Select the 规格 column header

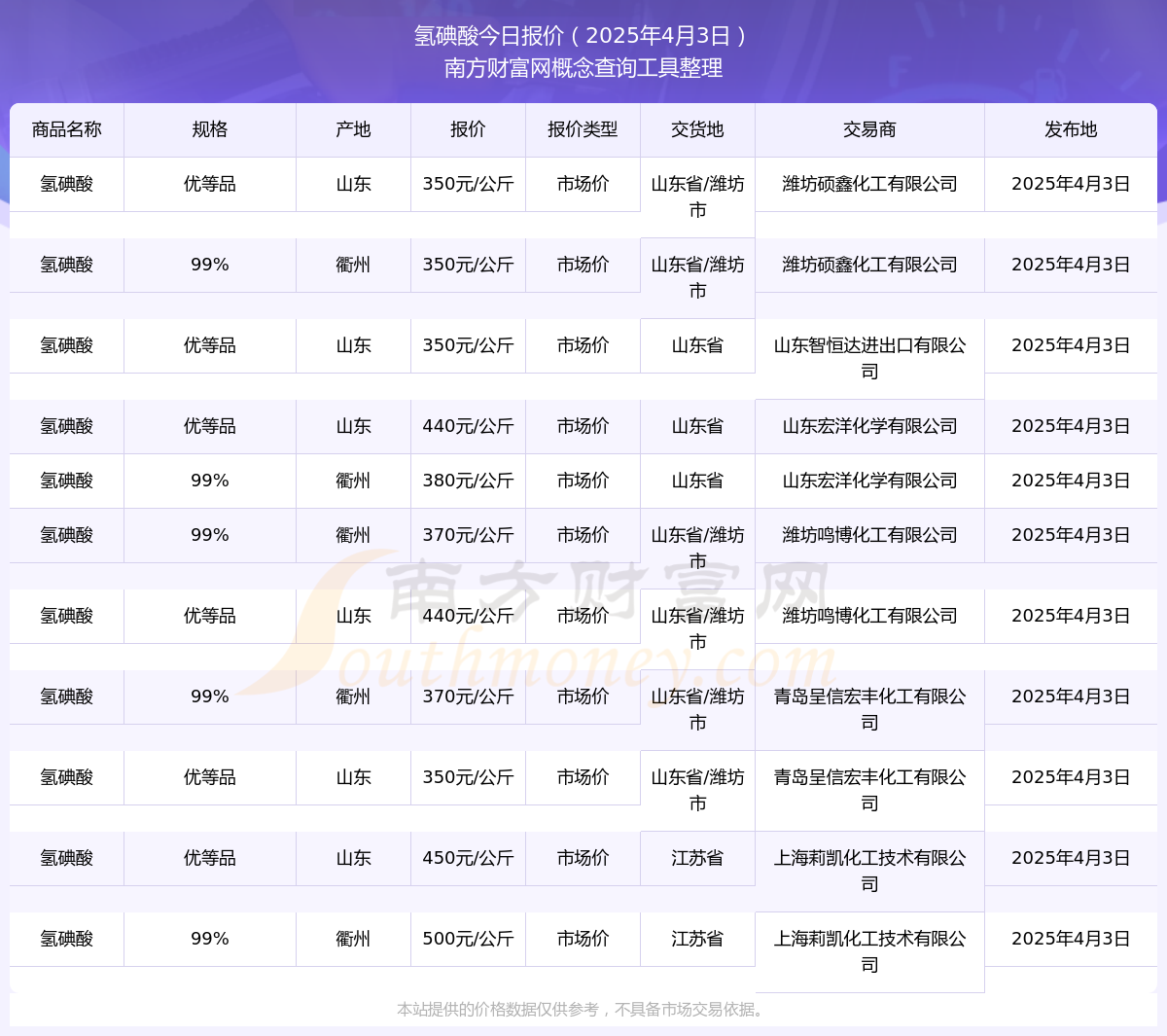pyautogui.click(x=209, y=129)
